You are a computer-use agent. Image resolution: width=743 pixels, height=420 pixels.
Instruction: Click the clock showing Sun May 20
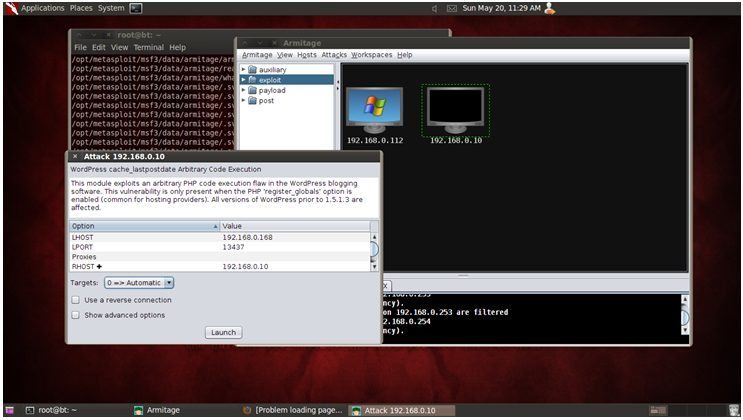click(x=501, y=8)
